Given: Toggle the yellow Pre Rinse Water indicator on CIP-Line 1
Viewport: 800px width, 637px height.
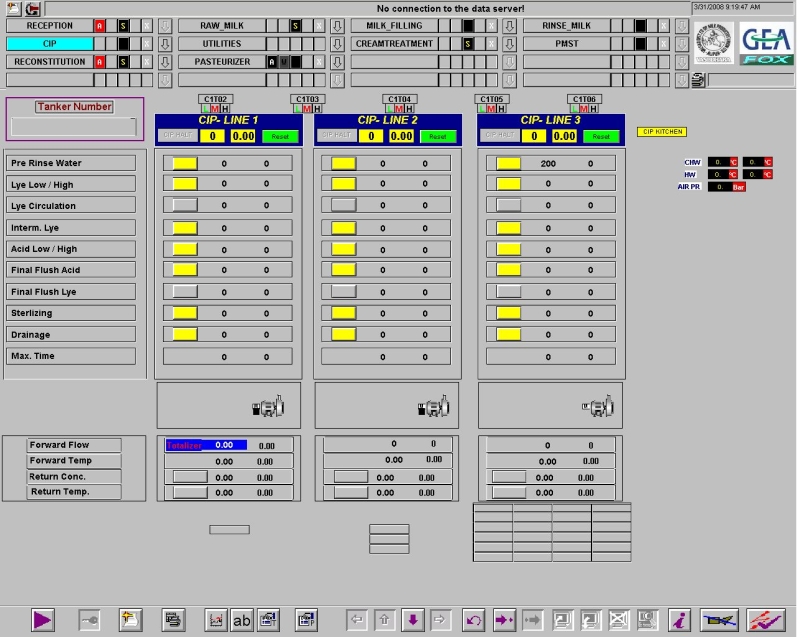Looking at the screenshot, I should click(185, 163).
